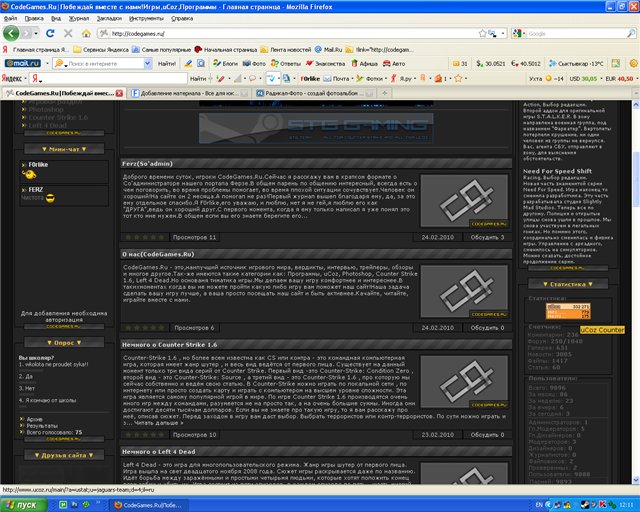Click the Яндекс logo on Yandex bar
The image size is (640, 512).
(11, 78)
